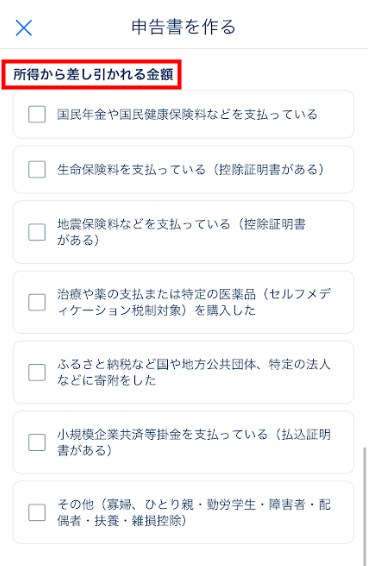Click blank area below the その他 card
Image resolution: width=368 pixels, height=566 pixels.
coord(181,555)
